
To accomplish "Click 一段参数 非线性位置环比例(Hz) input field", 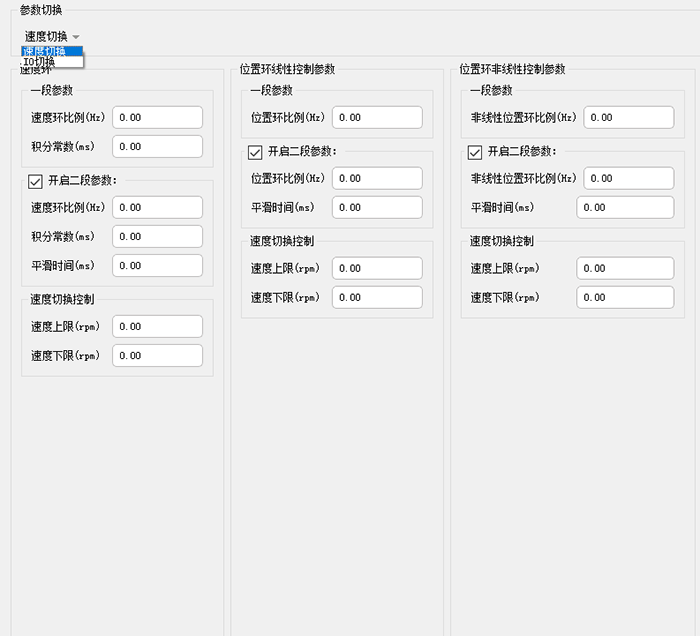I will click(628, 118).
